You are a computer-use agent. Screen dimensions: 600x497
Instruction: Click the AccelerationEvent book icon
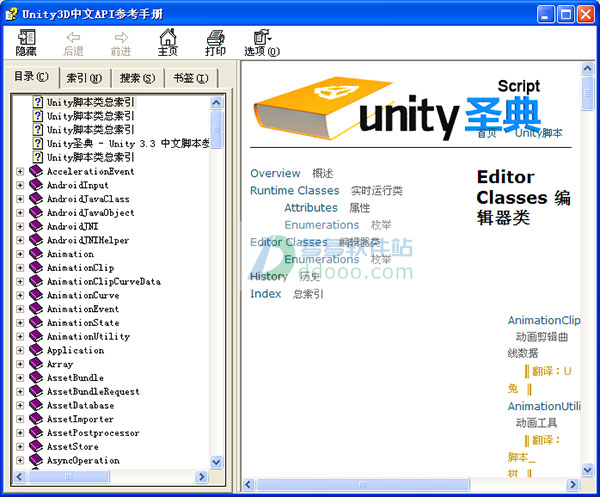click(x=36, y=171)
